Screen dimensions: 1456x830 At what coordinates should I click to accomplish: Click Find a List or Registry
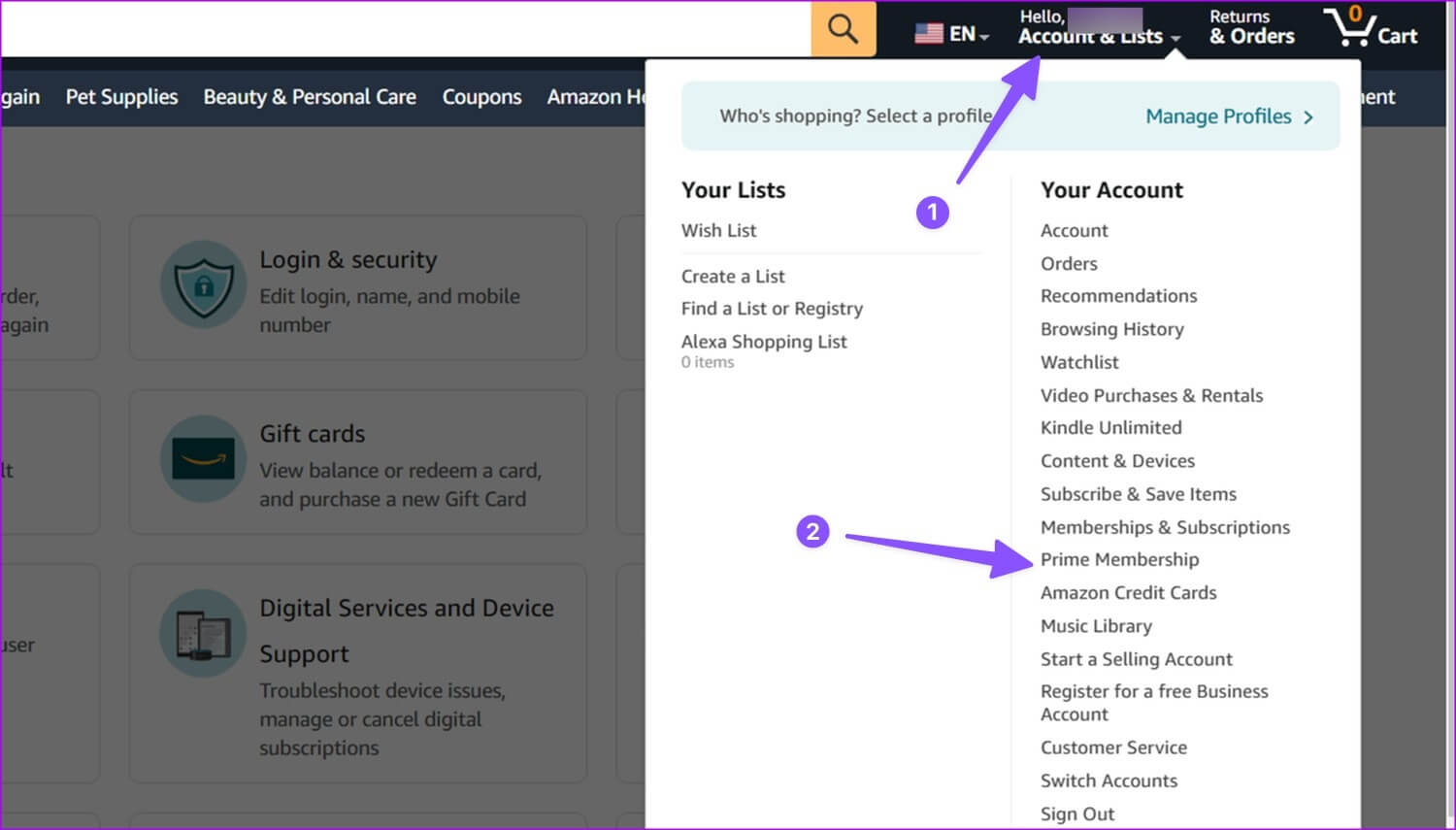tap(772, 309)
